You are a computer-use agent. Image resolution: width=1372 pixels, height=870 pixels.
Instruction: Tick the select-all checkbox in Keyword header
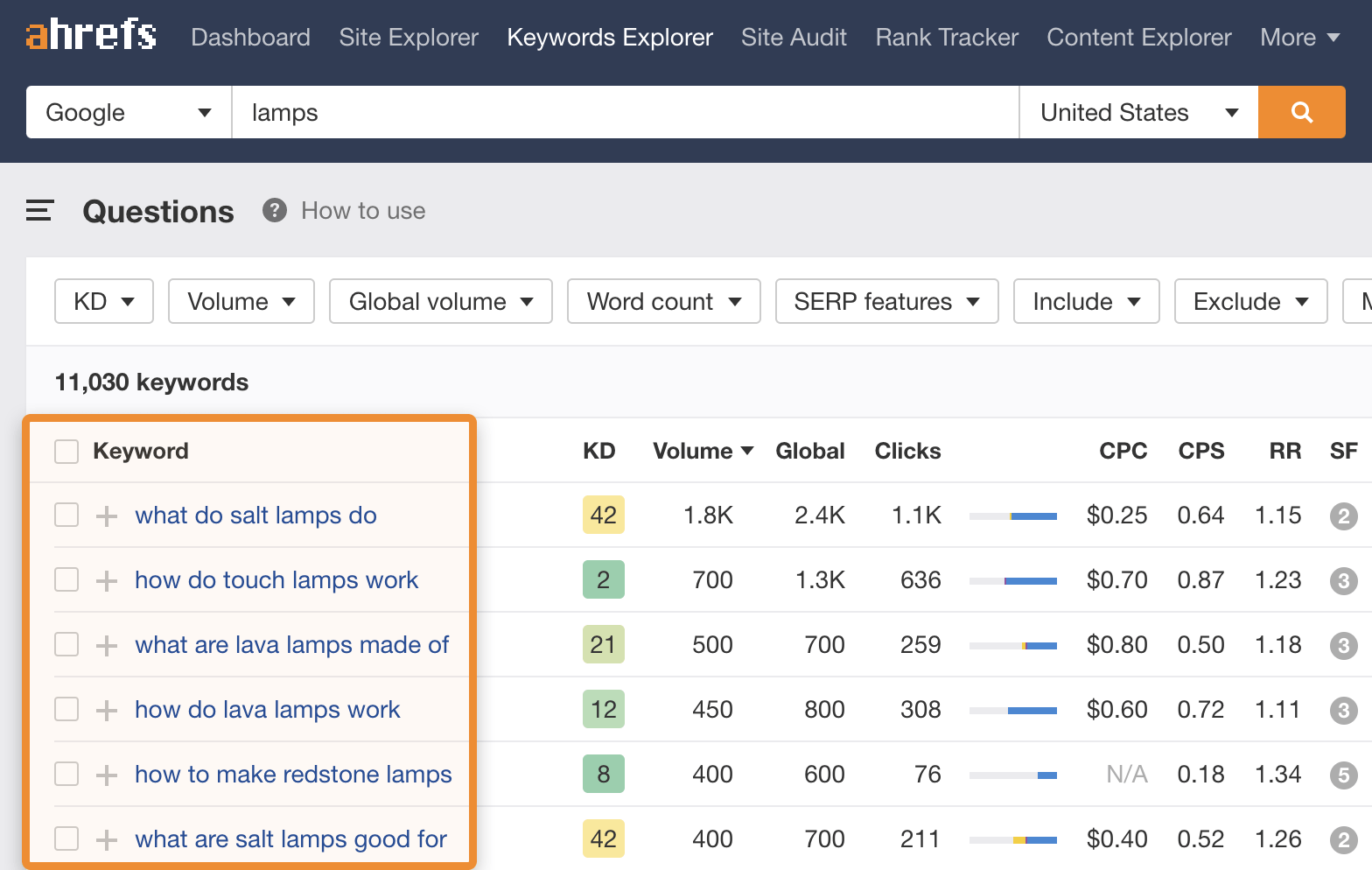[x=66, y=452]
